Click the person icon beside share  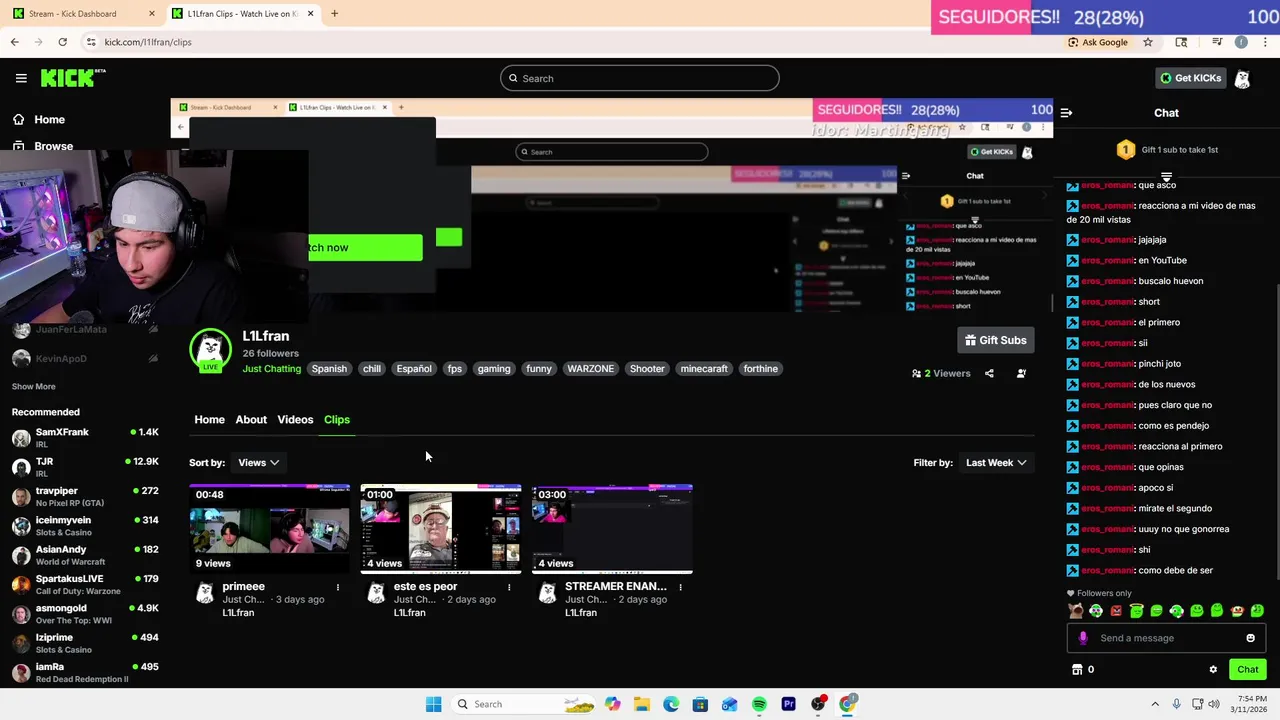coord(1021,373)
